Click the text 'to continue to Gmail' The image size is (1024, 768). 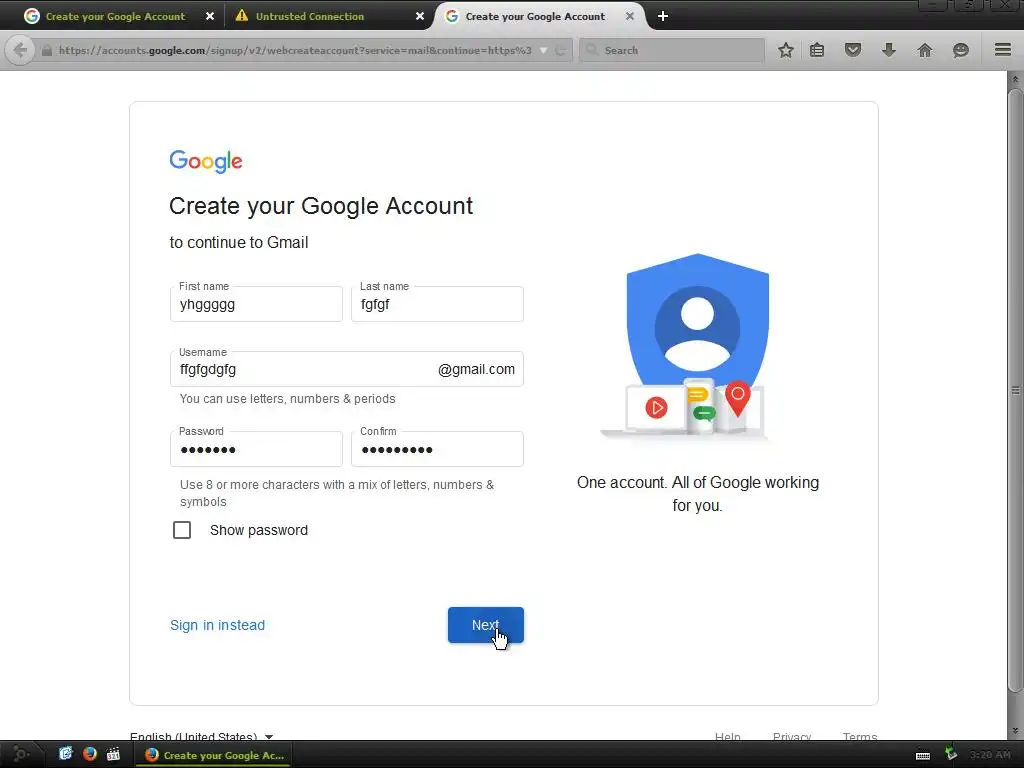(x=239, y=242)
